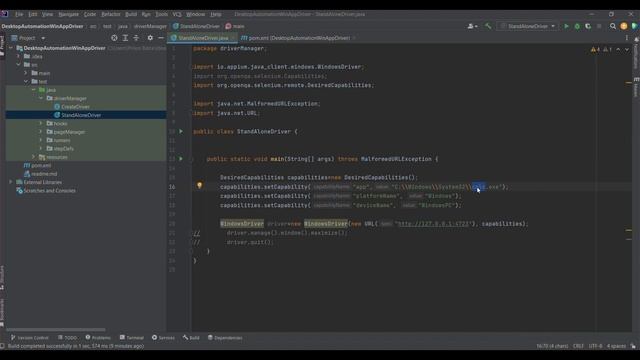Select readme.md in project tree
Viewport: 640px width, 360px height.
tap(40, 174)
